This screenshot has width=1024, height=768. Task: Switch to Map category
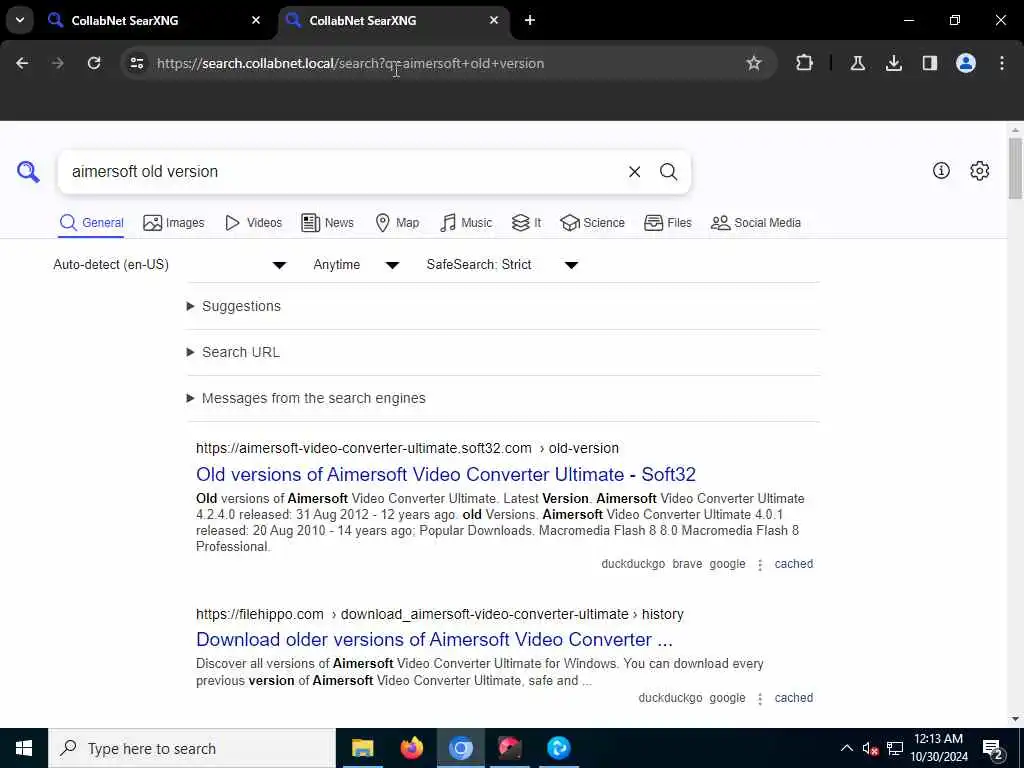pyautogui.click(x=397, y=223)
